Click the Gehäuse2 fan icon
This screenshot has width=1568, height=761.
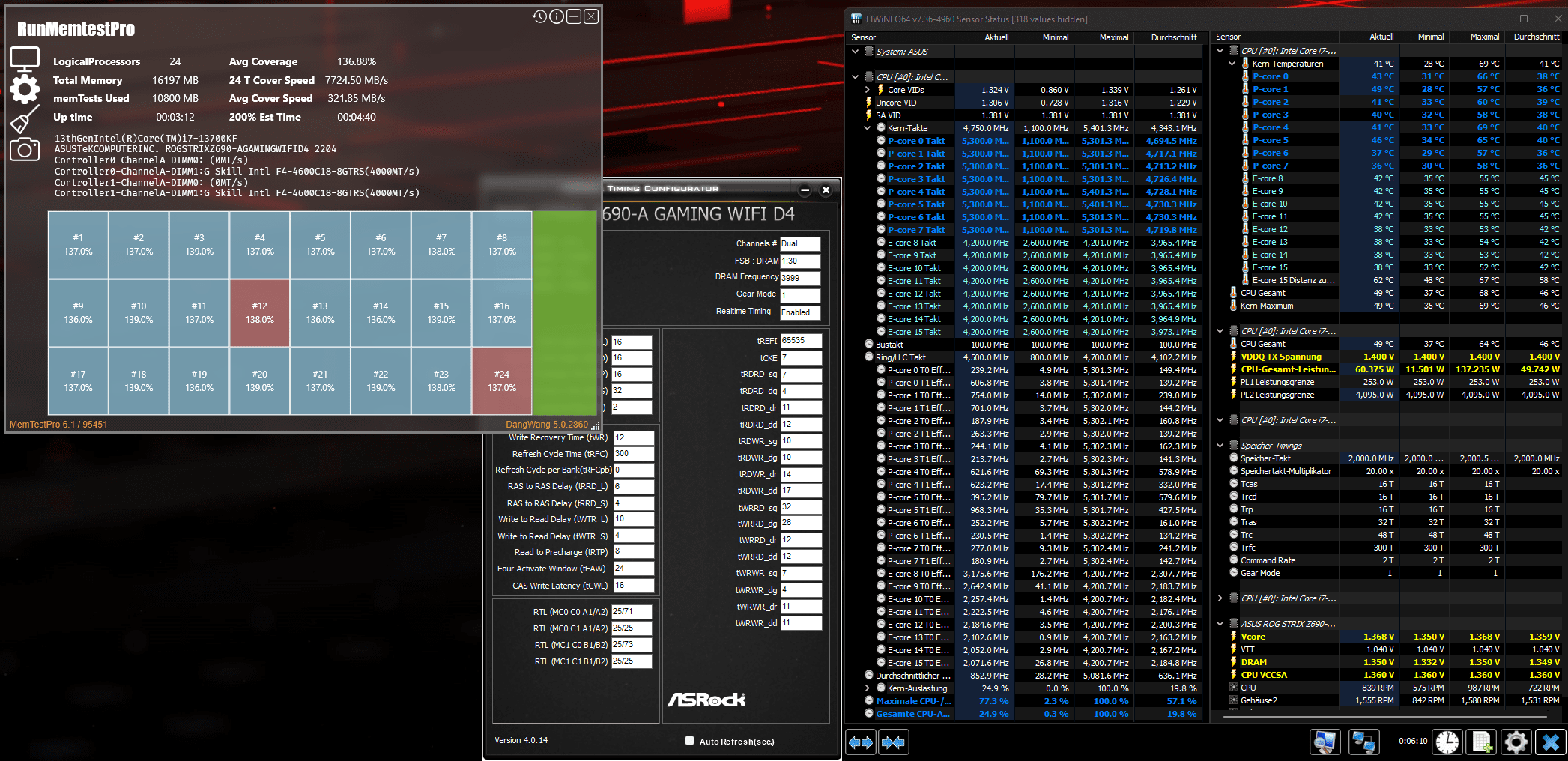coord(1233,700)
